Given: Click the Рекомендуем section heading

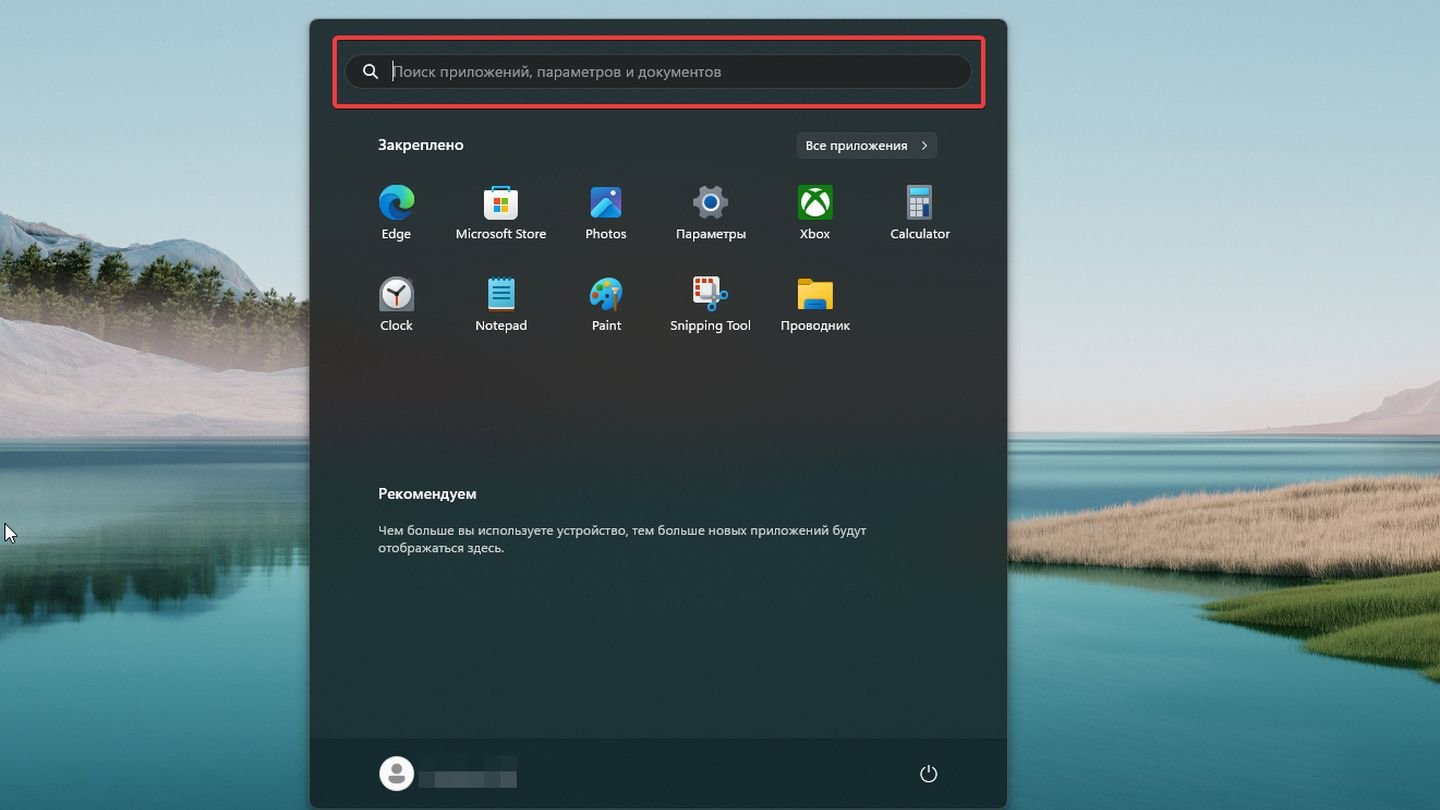Looking at the screenshot, I should (427, 494).
